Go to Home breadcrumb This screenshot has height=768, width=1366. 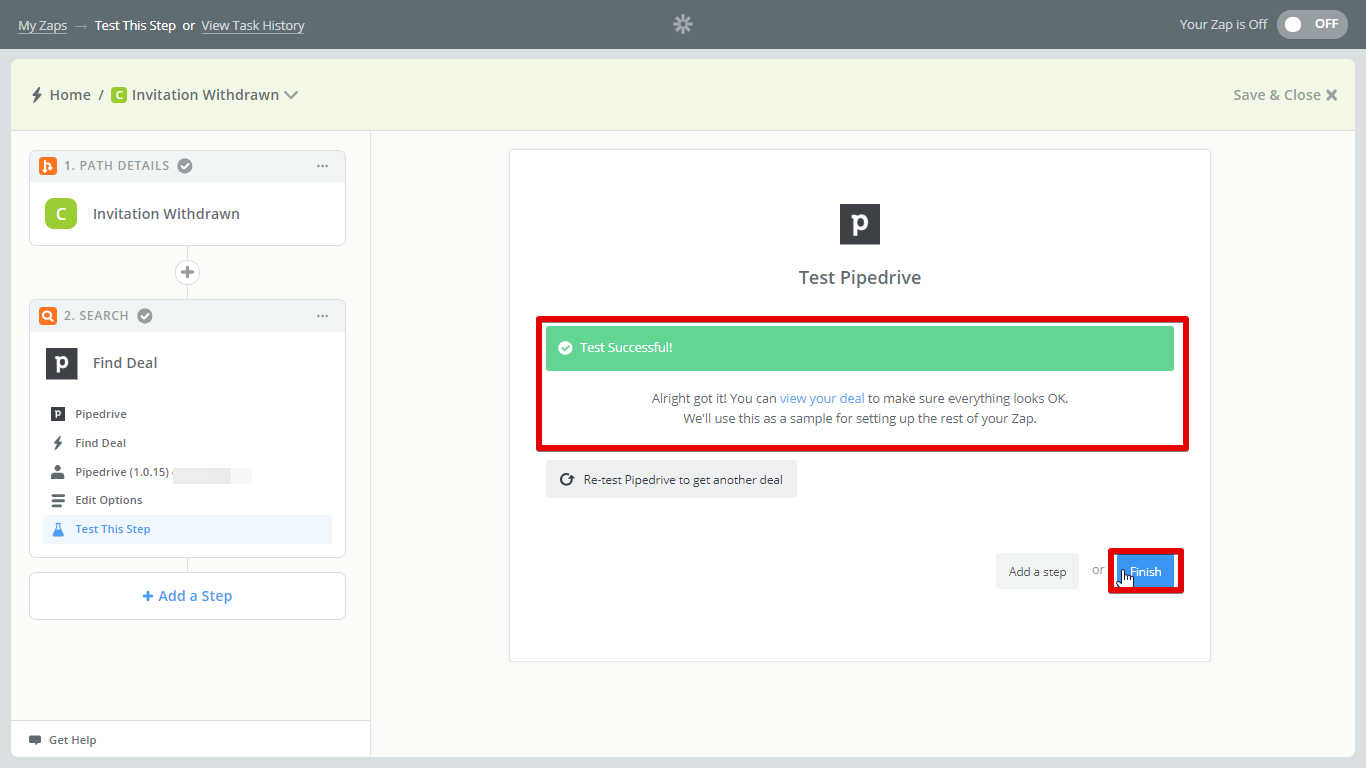click(x=70, y=95)
